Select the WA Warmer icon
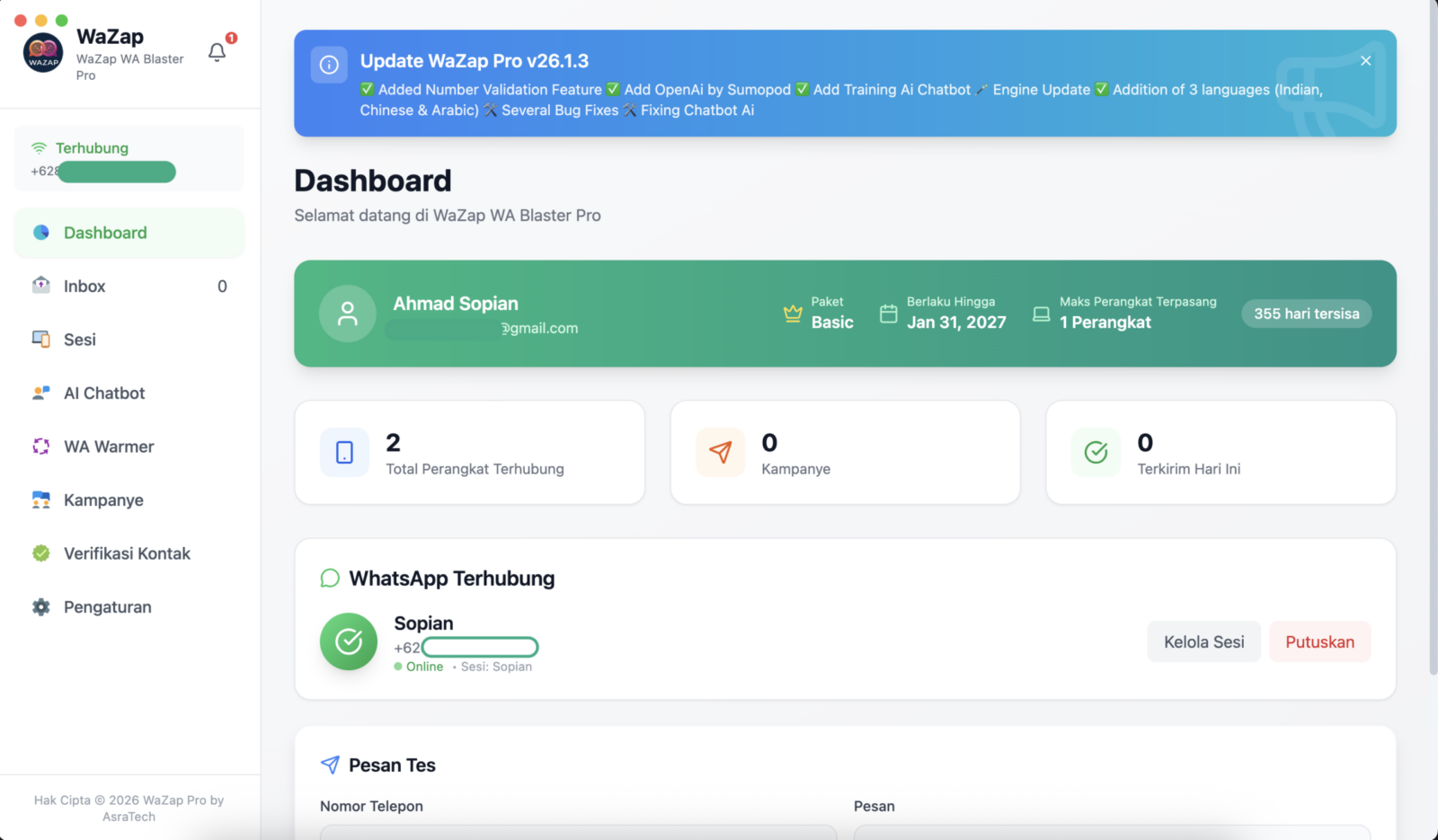1438x840 pixels. [41, 447]
